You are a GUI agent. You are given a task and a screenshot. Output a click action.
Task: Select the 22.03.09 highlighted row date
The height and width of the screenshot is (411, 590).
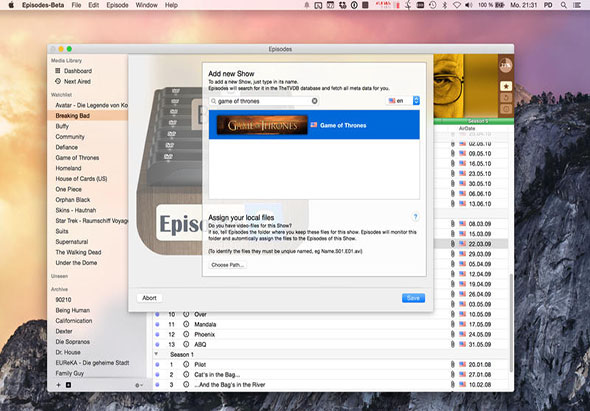coord(480,244)
